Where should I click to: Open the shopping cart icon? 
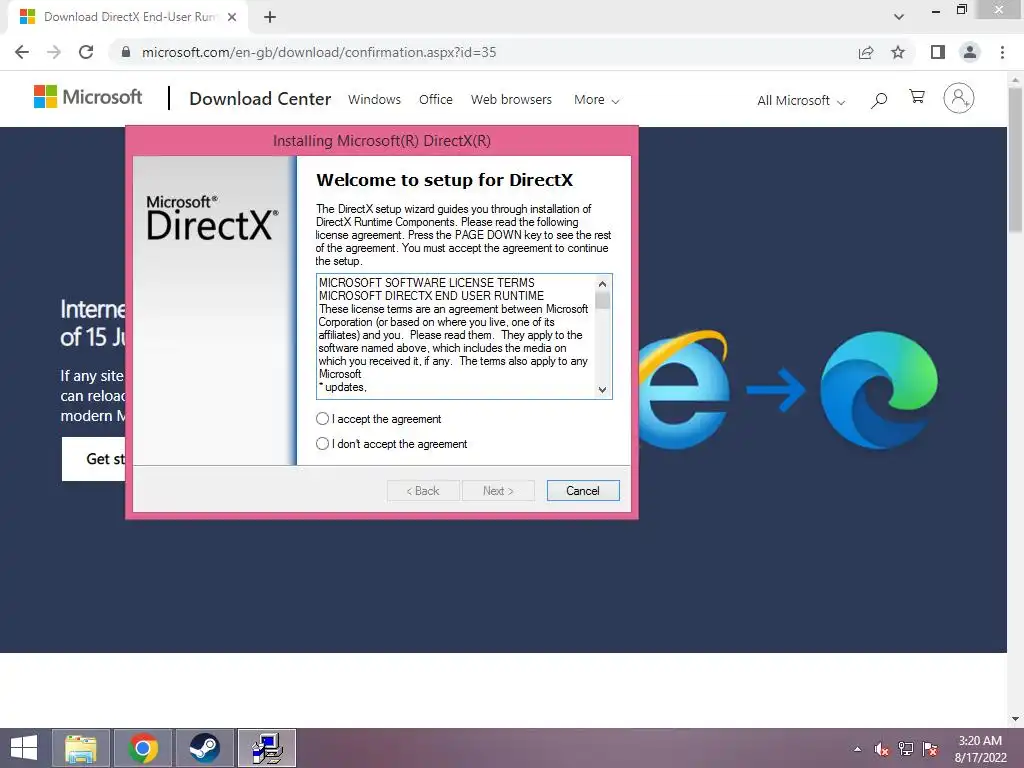[917, 97]
